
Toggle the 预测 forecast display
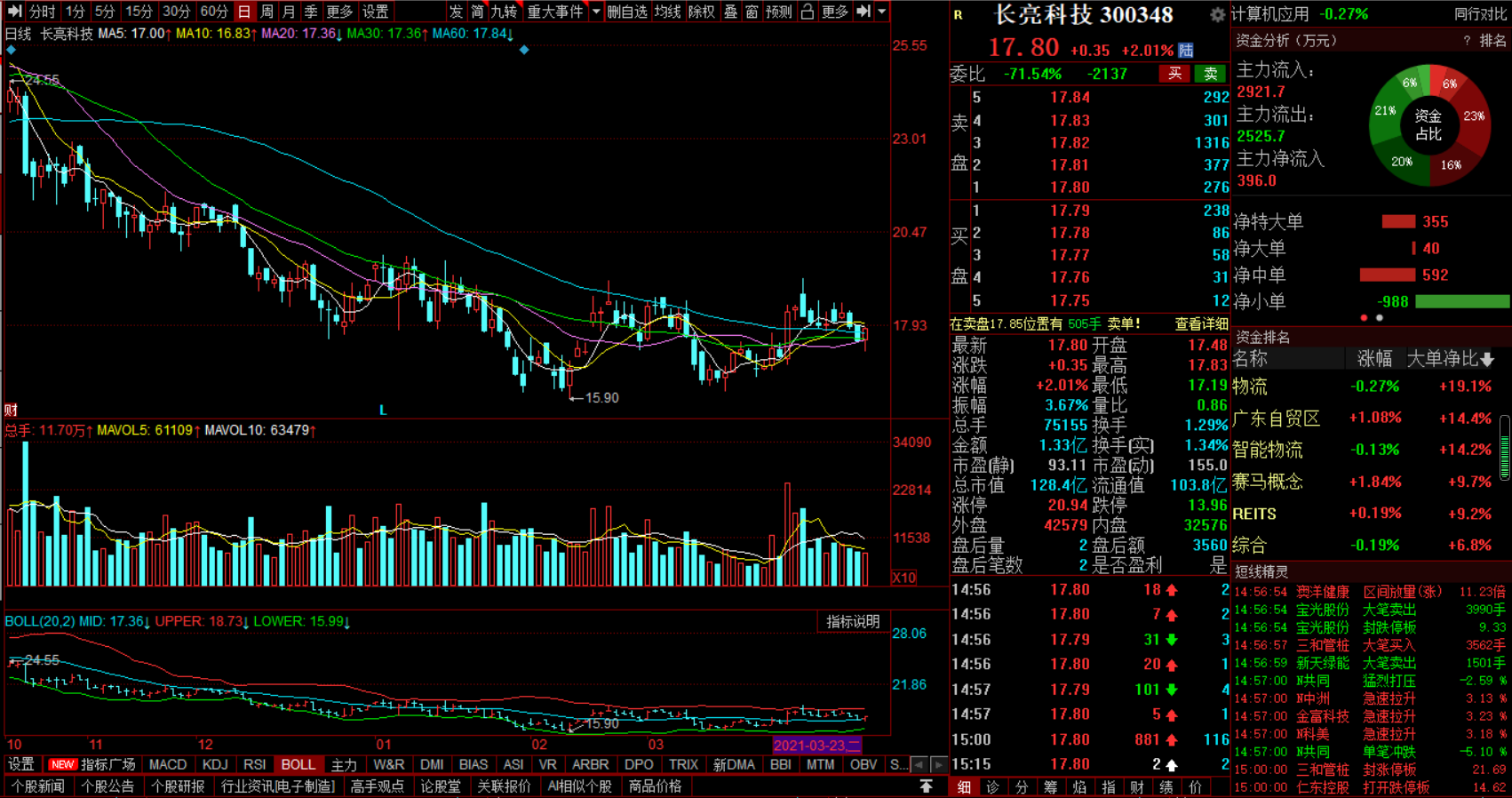click(779, 12)
